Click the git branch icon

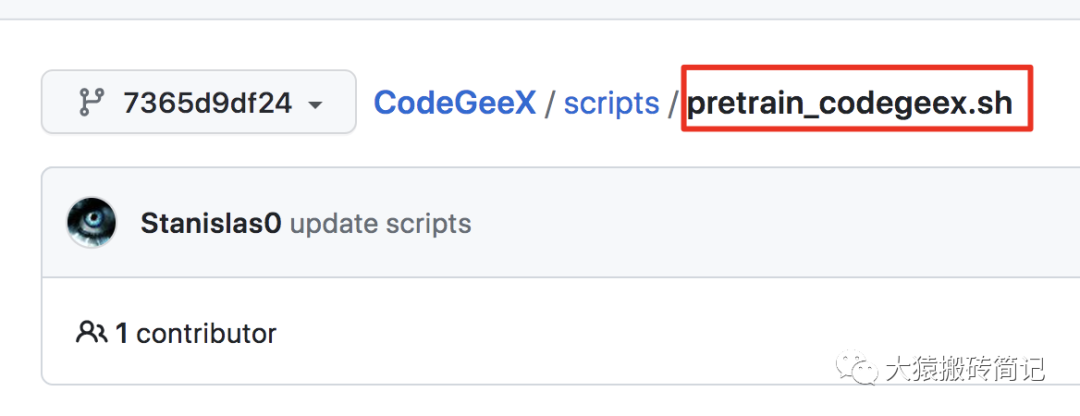[92, 102]
